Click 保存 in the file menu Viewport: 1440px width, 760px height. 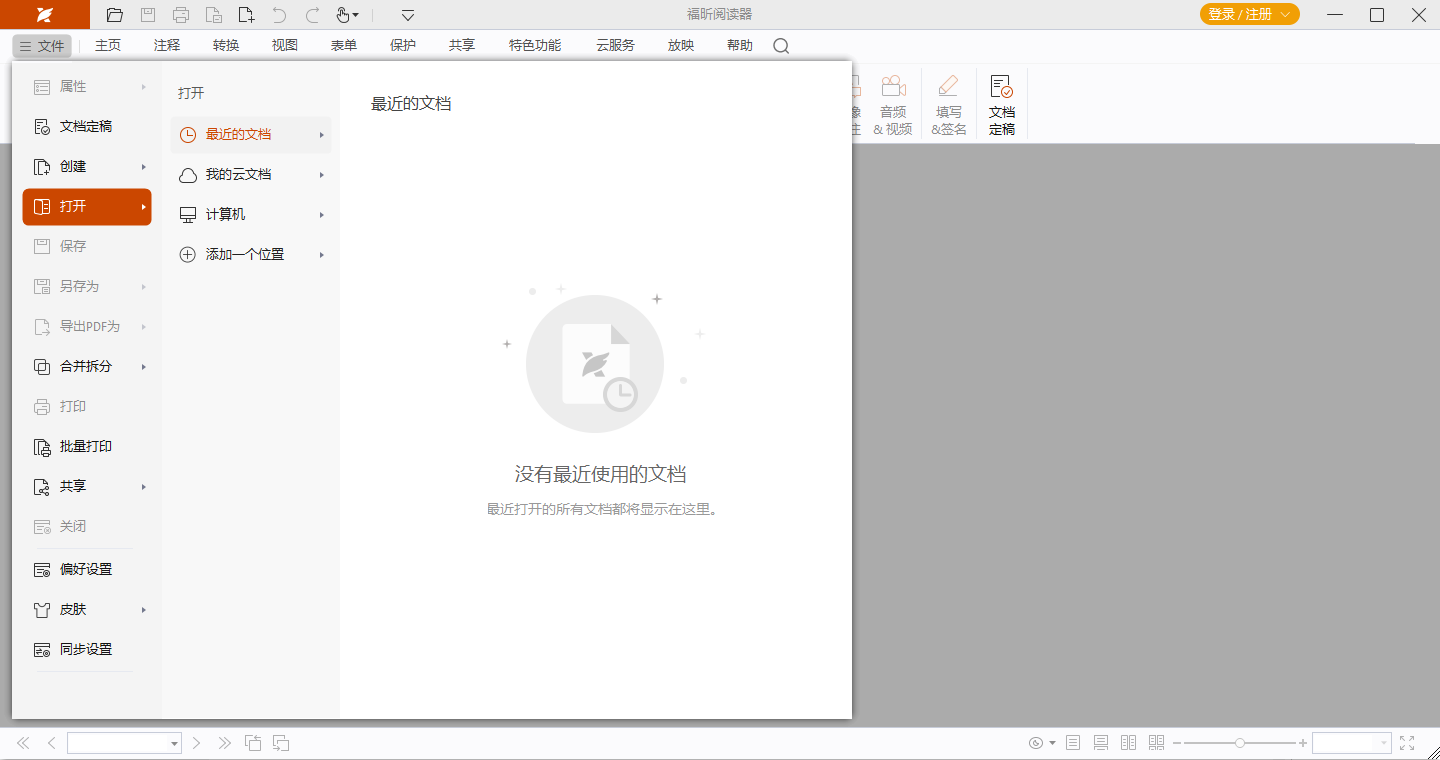tap(87, 247)
